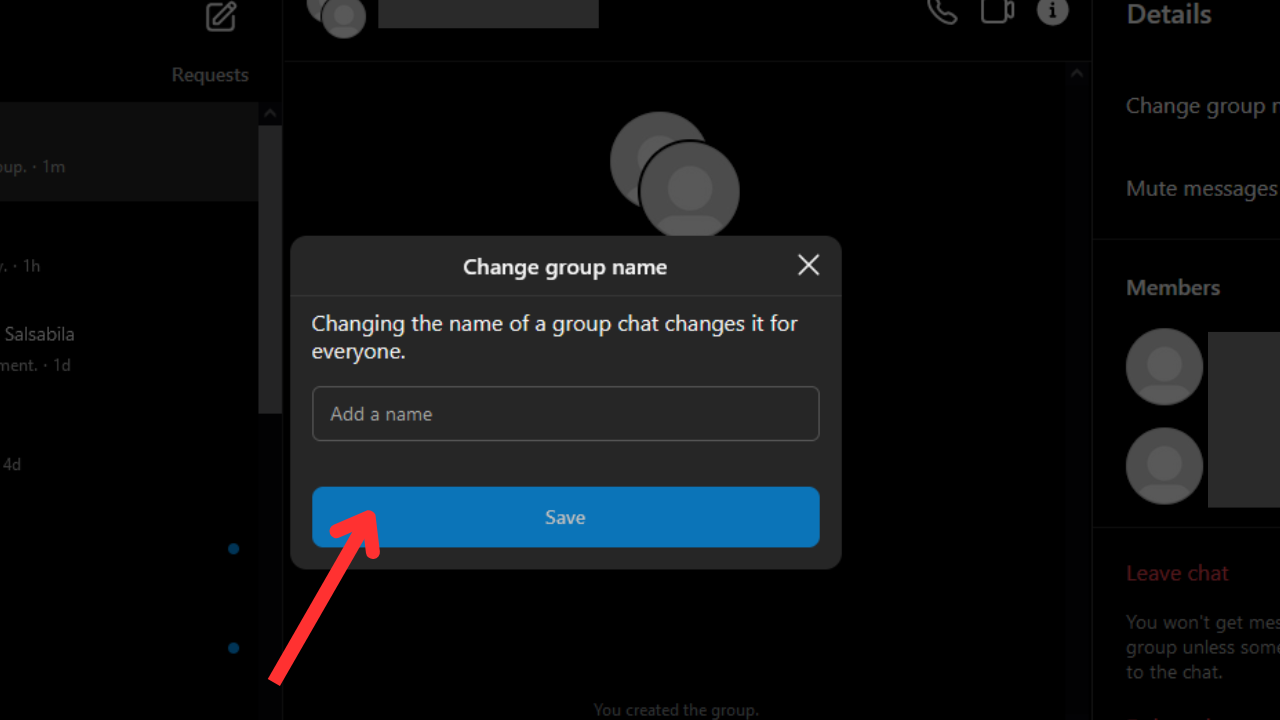The width and height of the screenshot is (1280, 720).
Task: Start an audio call with phone icon
Action: 942,11
